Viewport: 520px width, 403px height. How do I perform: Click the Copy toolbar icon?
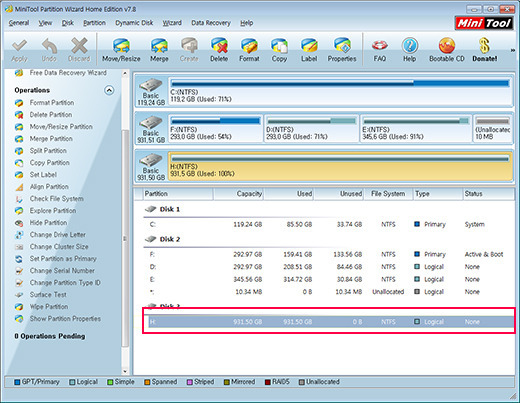tap(279, 50)
